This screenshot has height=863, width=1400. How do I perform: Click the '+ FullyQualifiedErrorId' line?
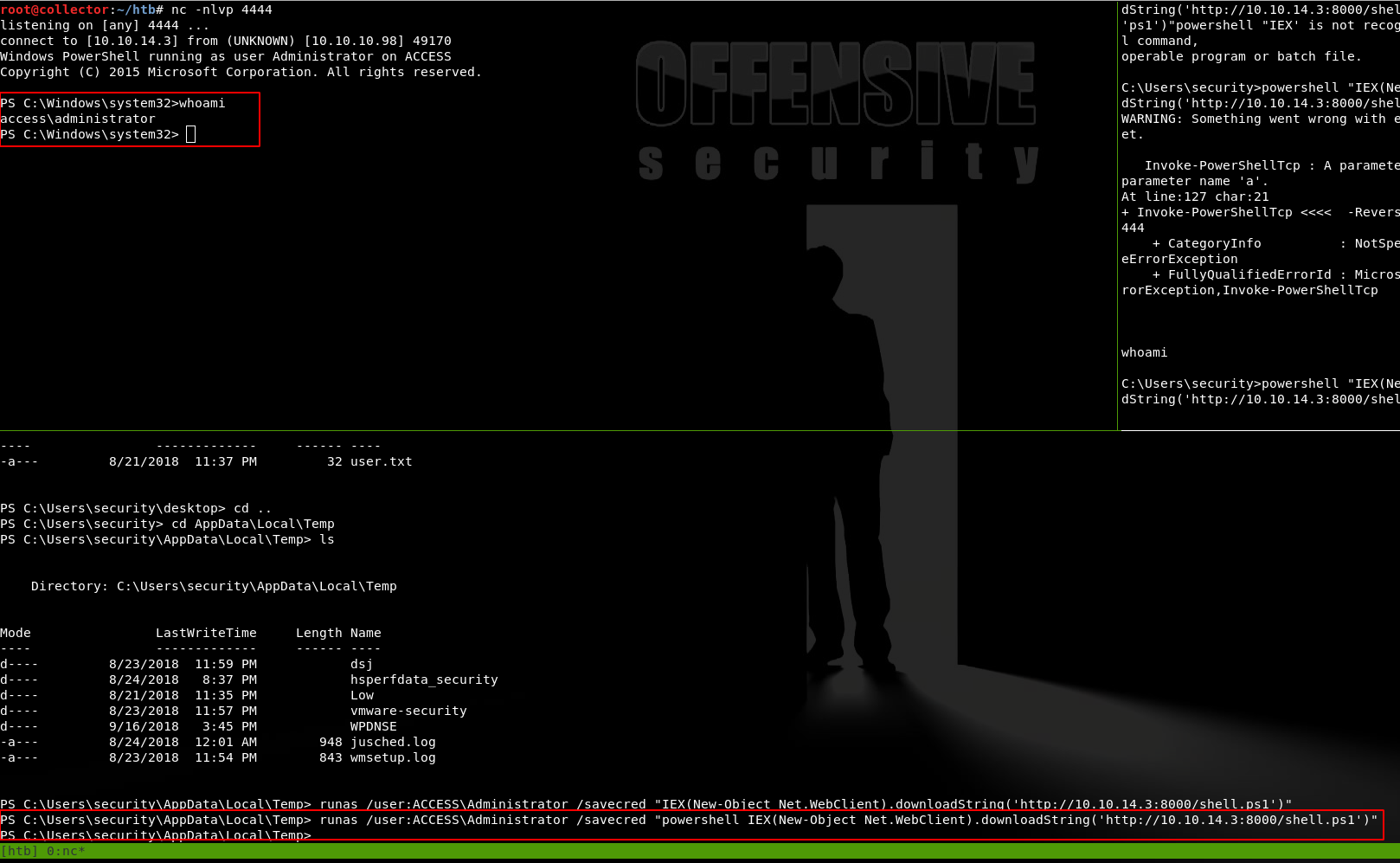pyautogui.click(x=1276, y=274)
